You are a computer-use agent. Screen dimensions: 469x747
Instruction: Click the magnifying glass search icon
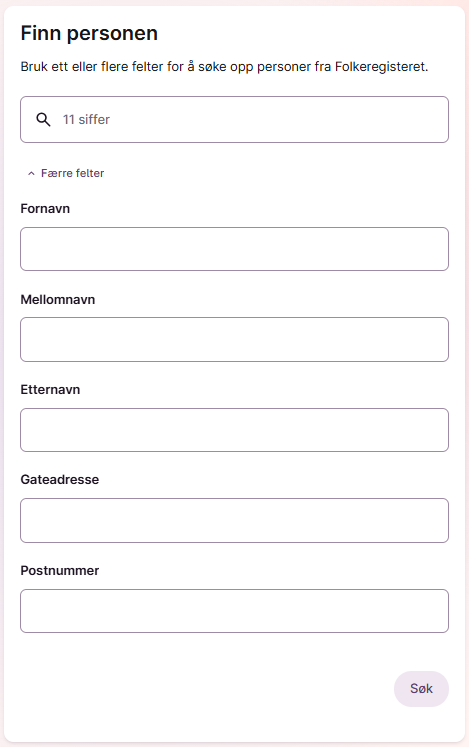[x=43, y=120]
